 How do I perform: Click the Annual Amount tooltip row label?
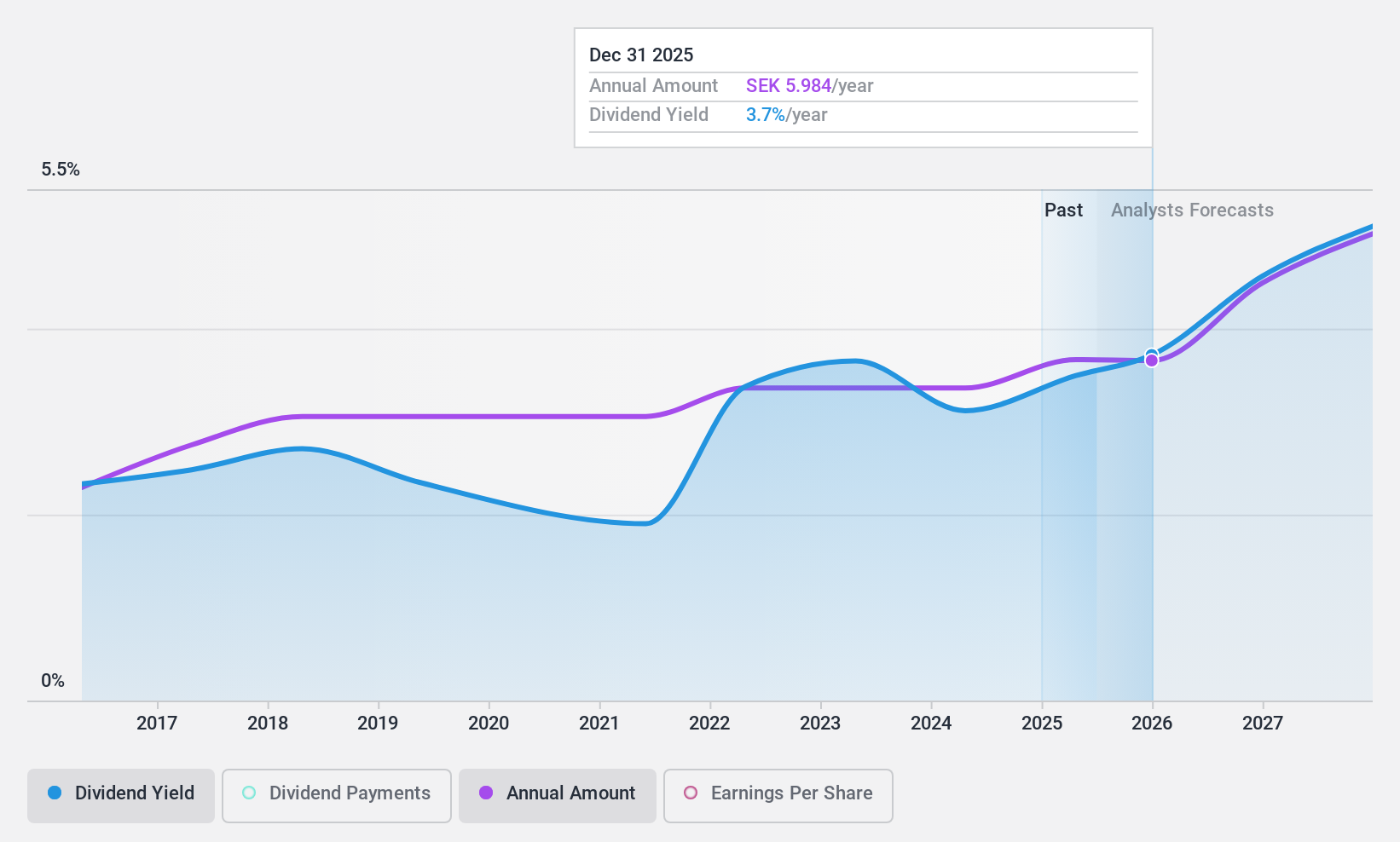(x=654, y=86)
